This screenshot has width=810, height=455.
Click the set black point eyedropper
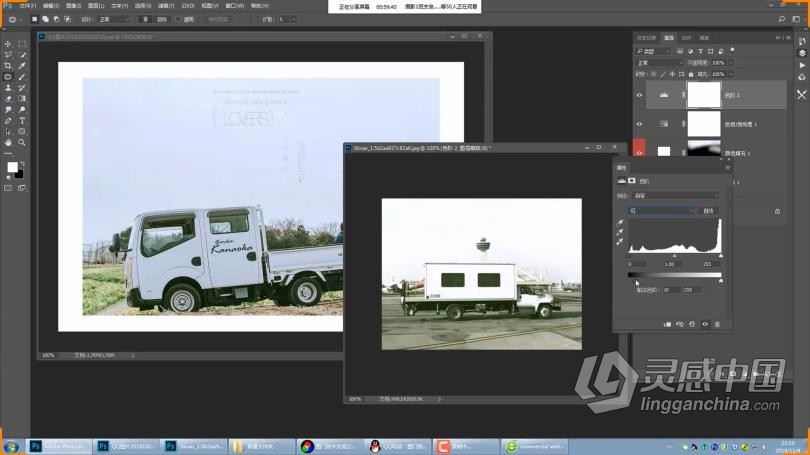click(620, 223)
